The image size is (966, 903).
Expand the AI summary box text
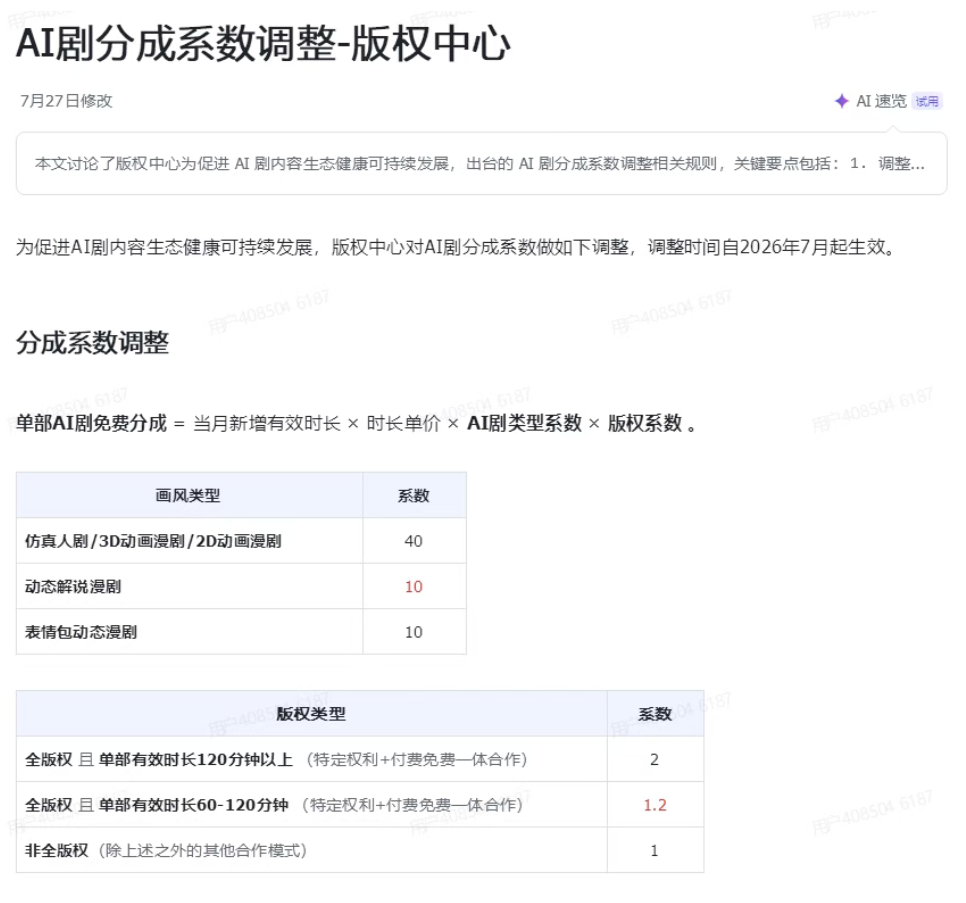pos(481,164)
